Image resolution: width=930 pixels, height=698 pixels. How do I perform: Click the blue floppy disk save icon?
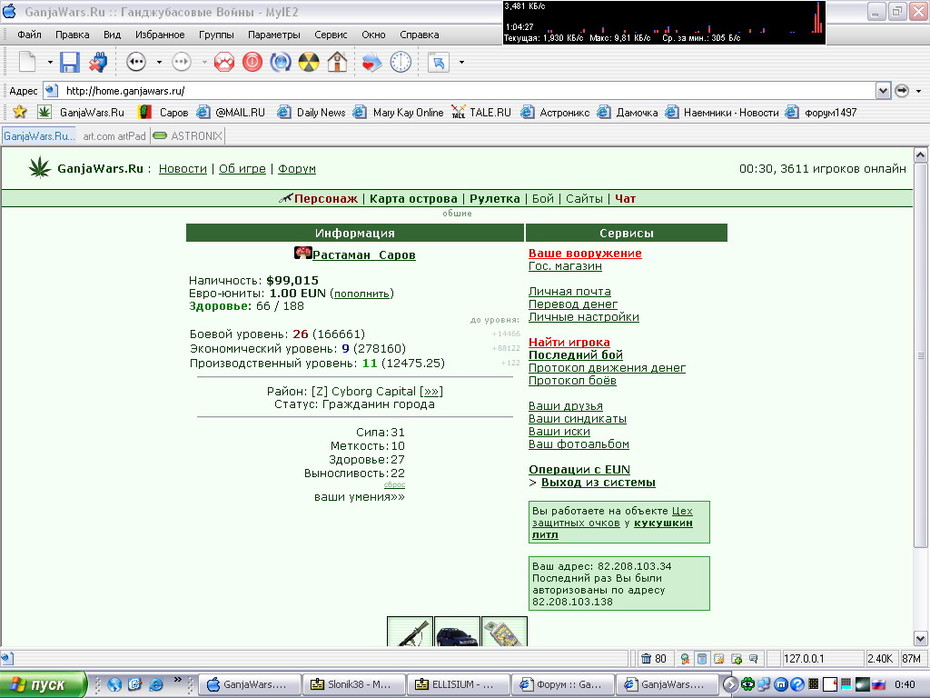pos(69,62)
